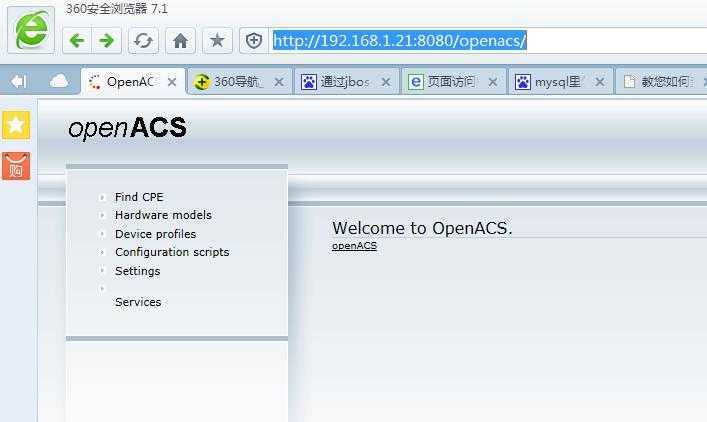Go forward with the green forward arrow
This screenshot has width=707, height=422.
107,41
